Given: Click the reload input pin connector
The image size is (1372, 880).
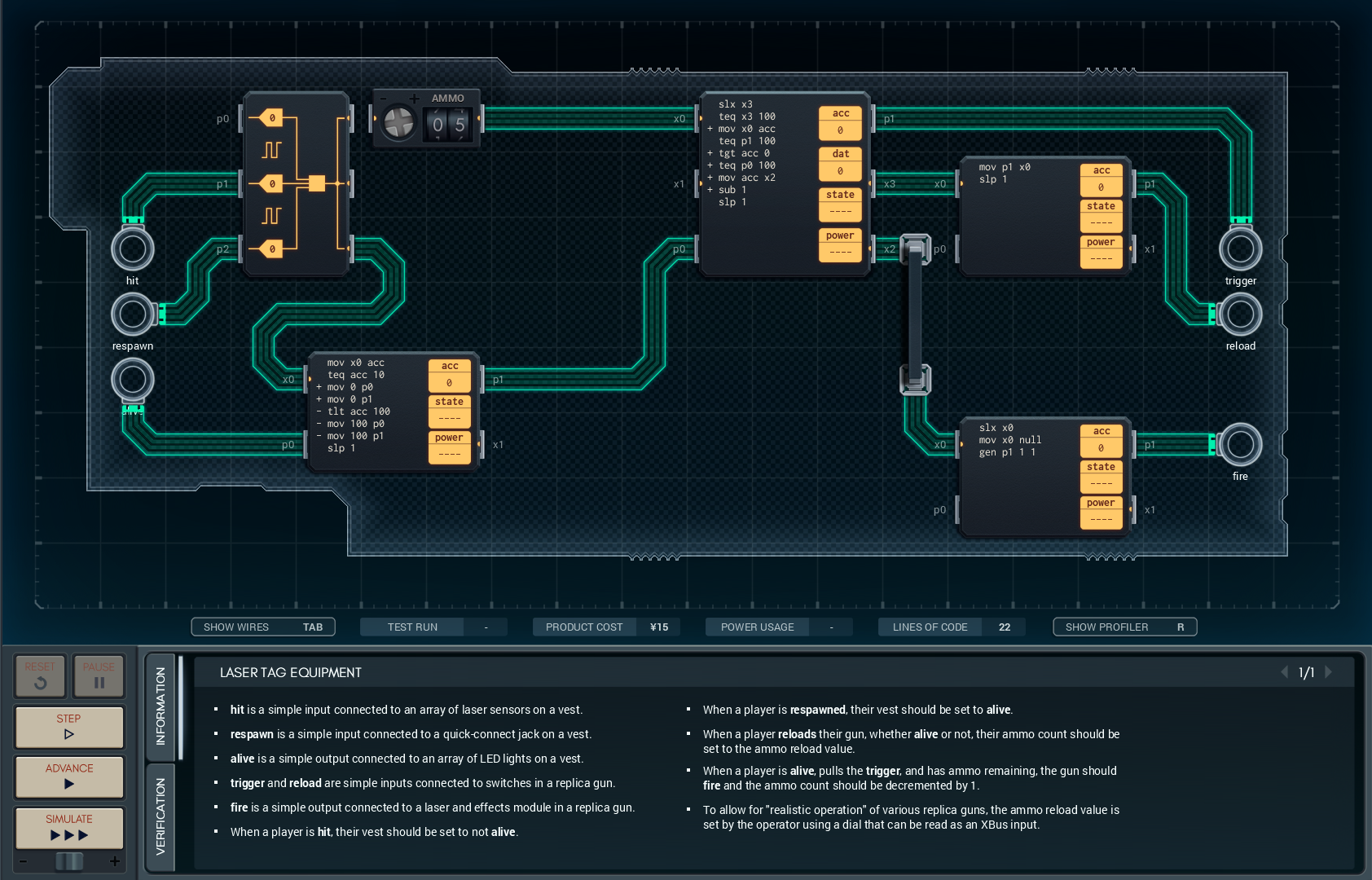Looking at the screenshot, I should coord(1240,315).
